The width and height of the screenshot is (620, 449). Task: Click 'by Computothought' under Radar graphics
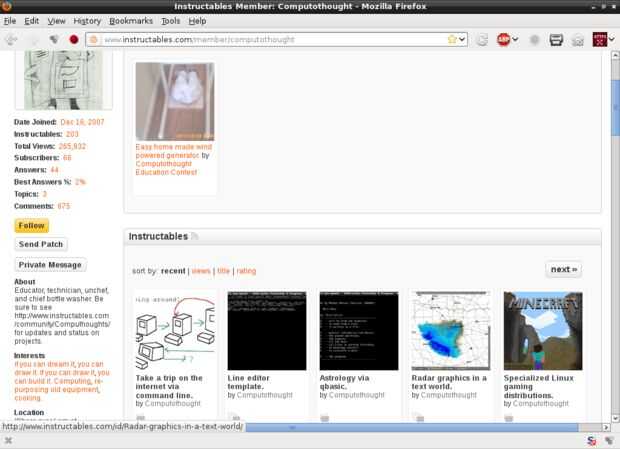(444, 395)
